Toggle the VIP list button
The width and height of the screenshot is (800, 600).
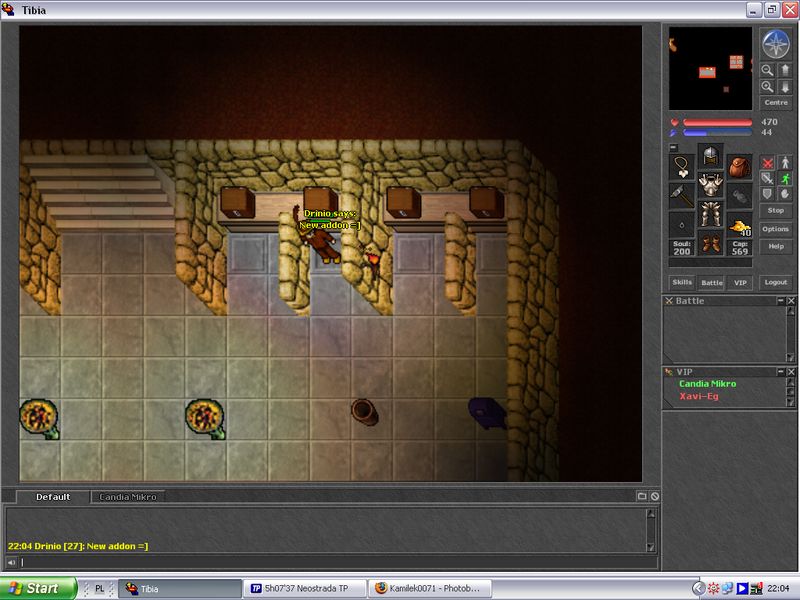point(740,282)
